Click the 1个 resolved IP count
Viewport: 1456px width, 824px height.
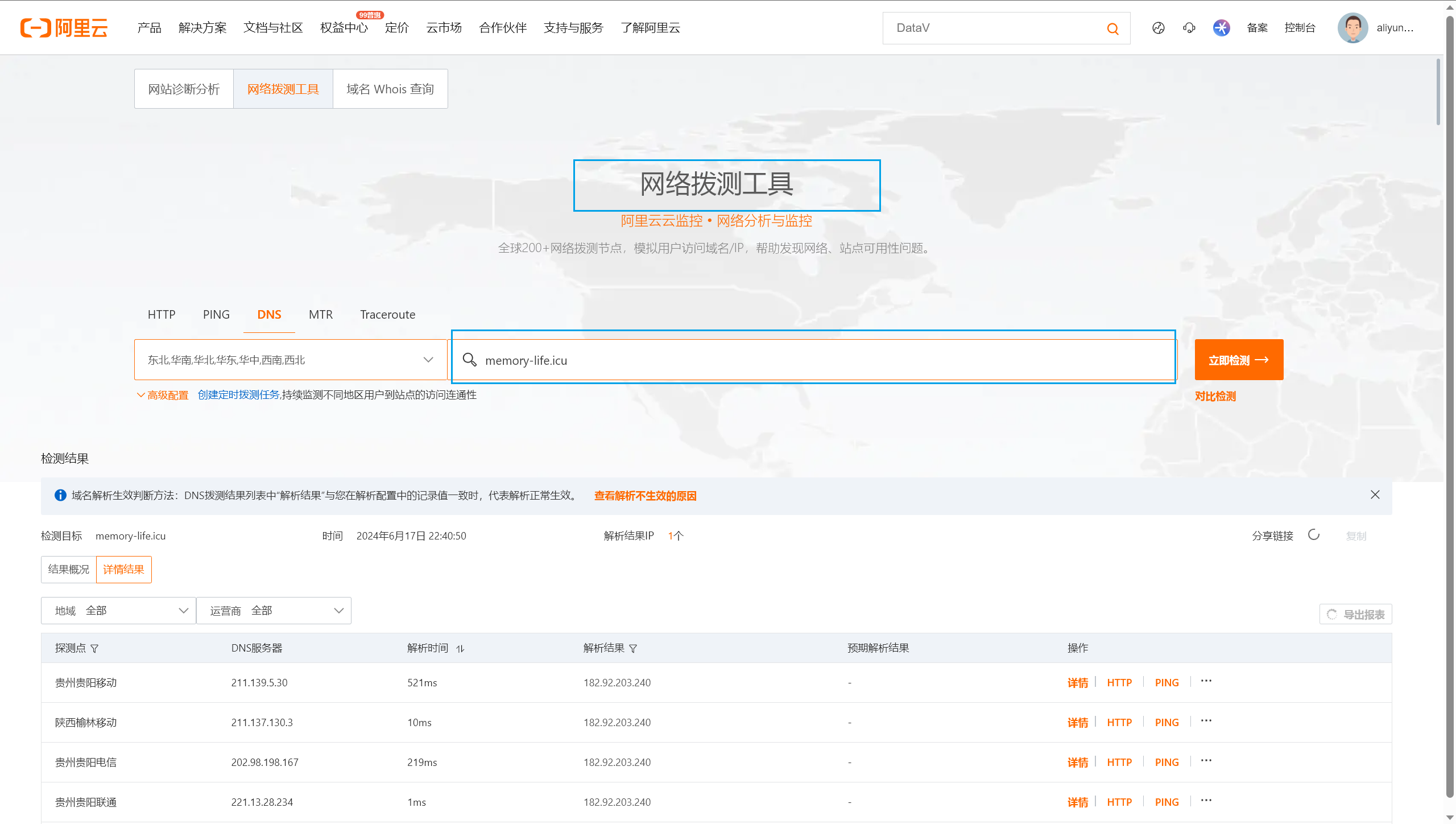click(675, 536)
